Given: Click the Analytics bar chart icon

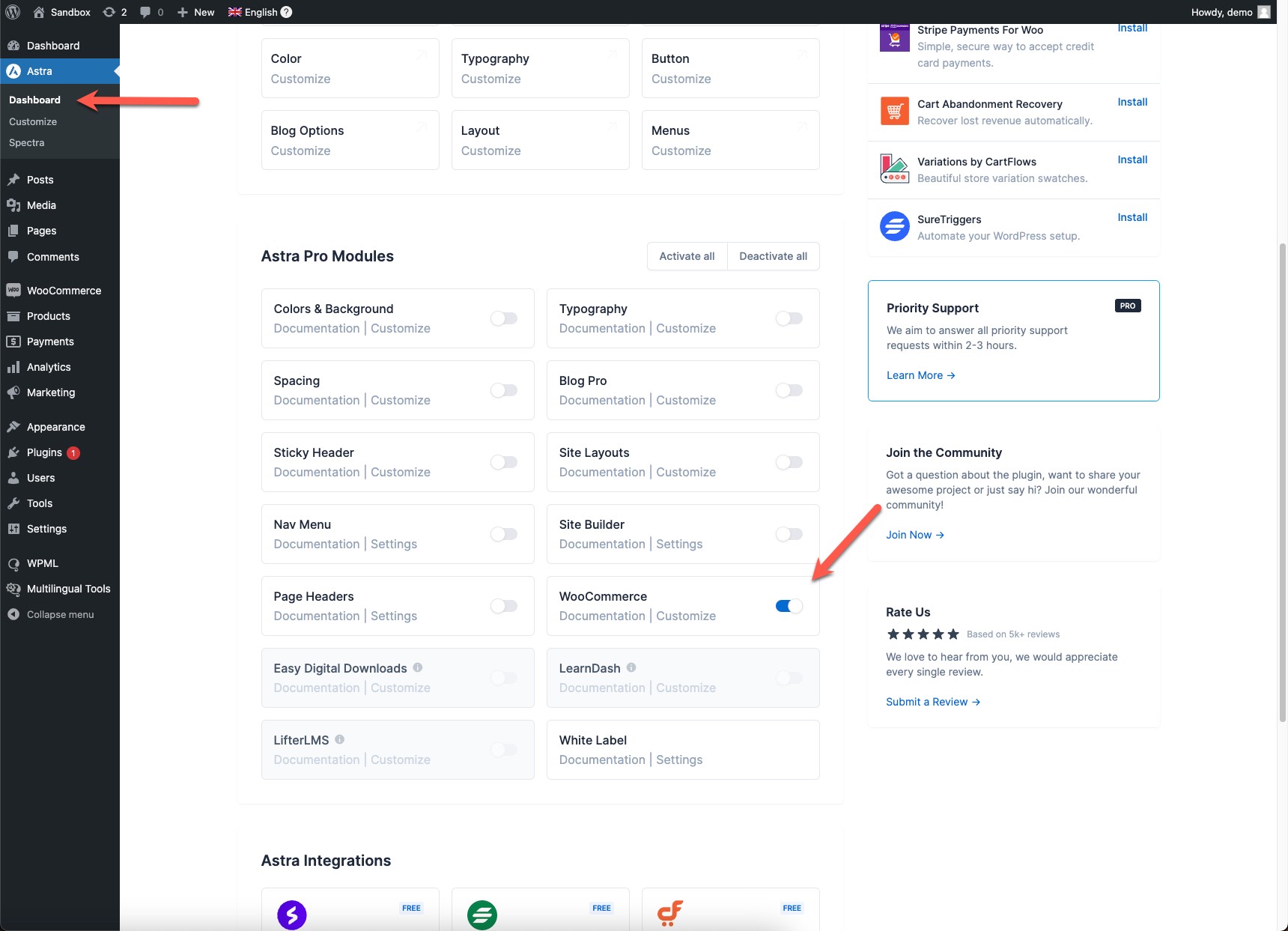Looking at the screenshot, I should 13,367.
